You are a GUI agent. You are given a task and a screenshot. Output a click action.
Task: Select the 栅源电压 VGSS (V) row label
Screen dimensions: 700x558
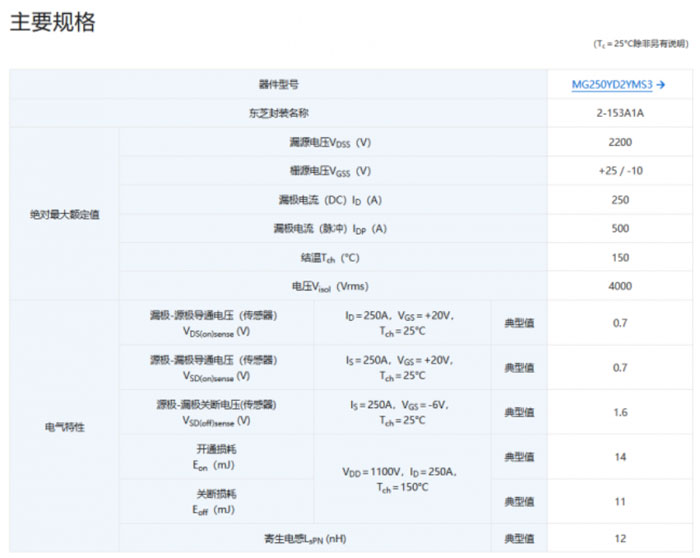pyautogui.click(x=329, y=171)
